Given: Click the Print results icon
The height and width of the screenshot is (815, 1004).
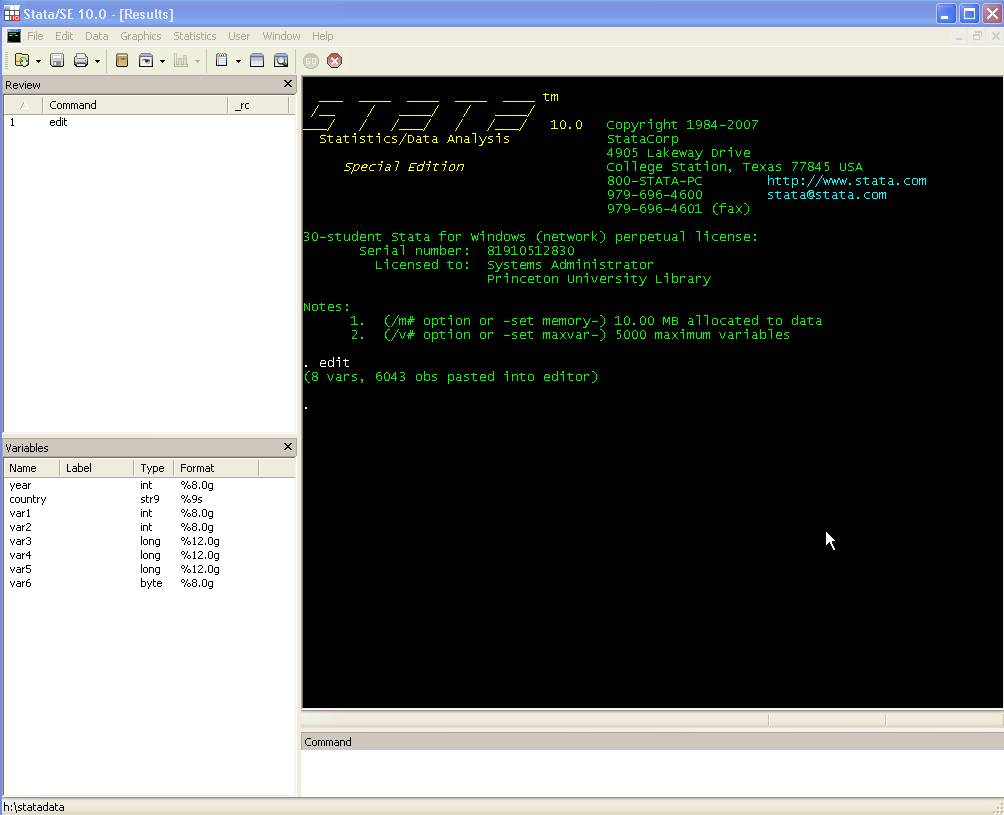Looking at the screenshot, I should 81,61.
